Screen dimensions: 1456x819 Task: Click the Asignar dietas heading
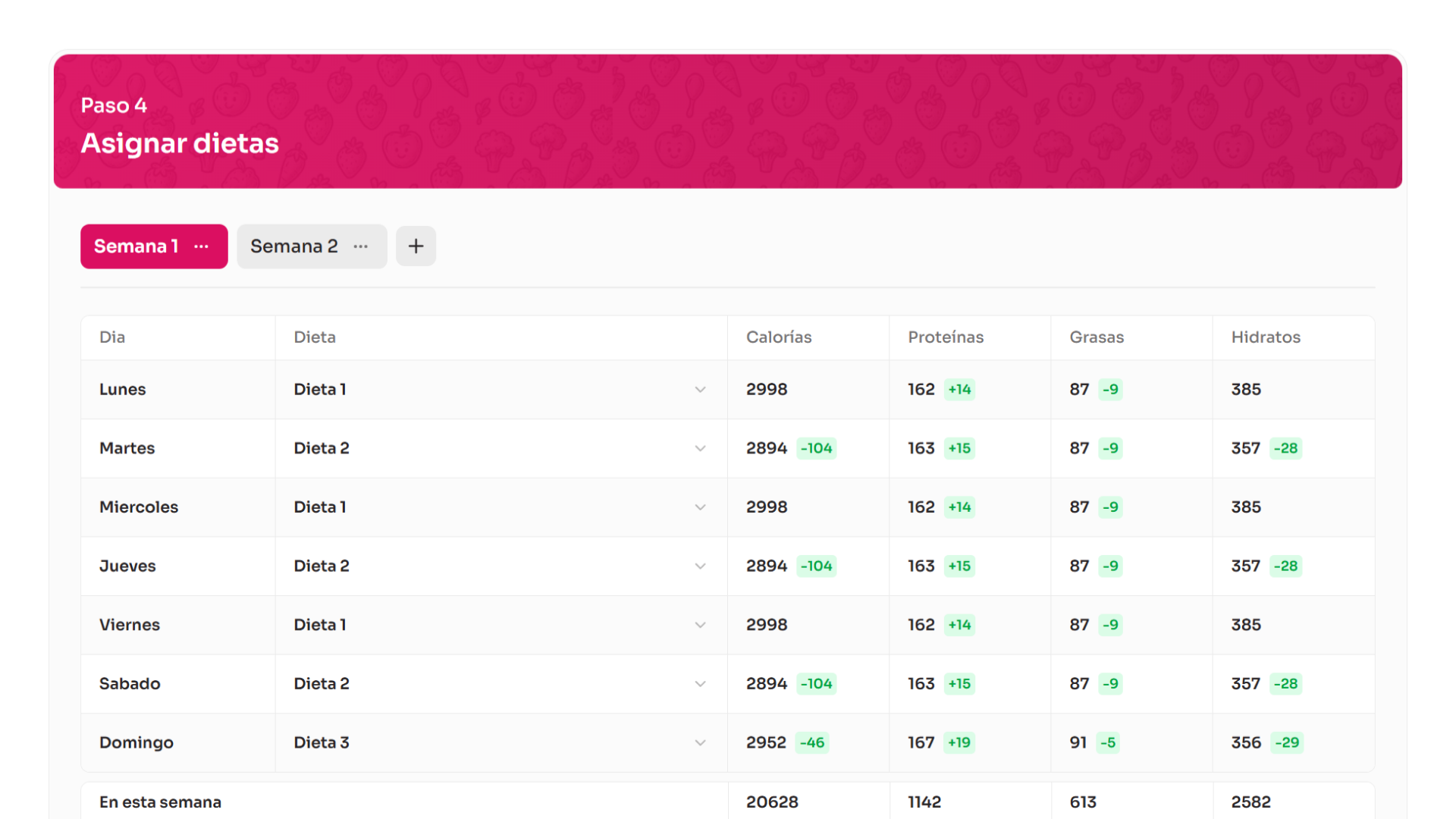(180, 143)
